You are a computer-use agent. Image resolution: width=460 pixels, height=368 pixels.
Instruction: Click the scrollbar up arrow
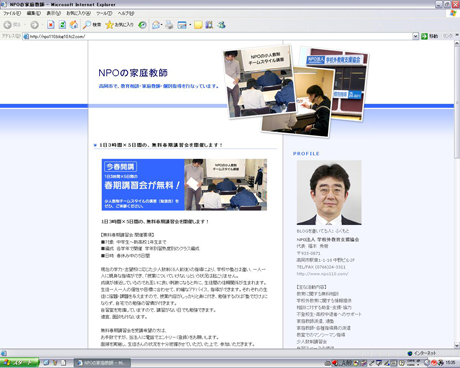(x=457, y=44)
